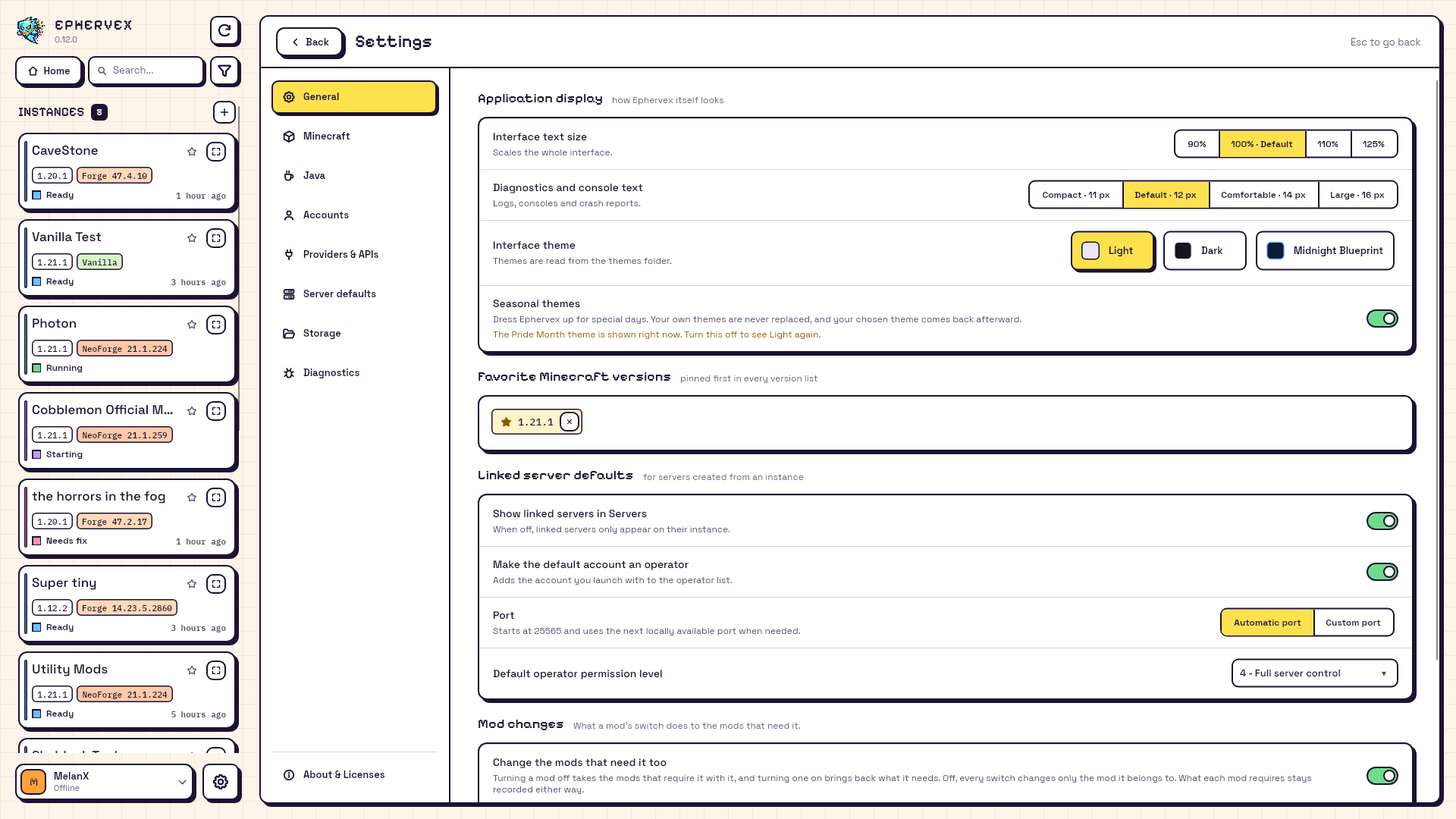Open the instance filter funnel icon

click(x=224, y=71)
